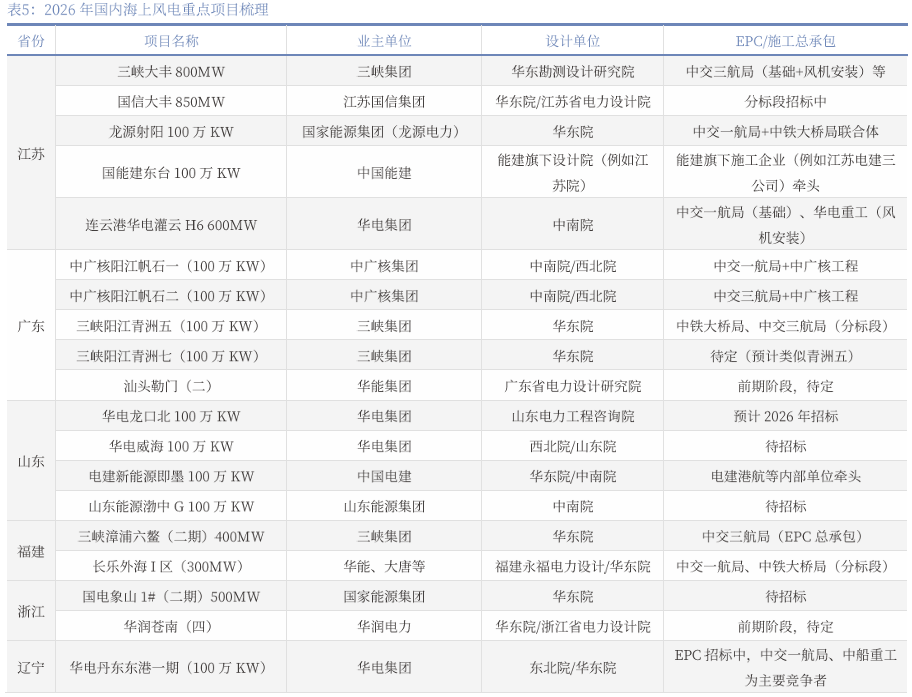Image resolution: width=912 pixels, height=697 pixels.
Task: Click the 项目名称 column header
Action: (171, 41)
